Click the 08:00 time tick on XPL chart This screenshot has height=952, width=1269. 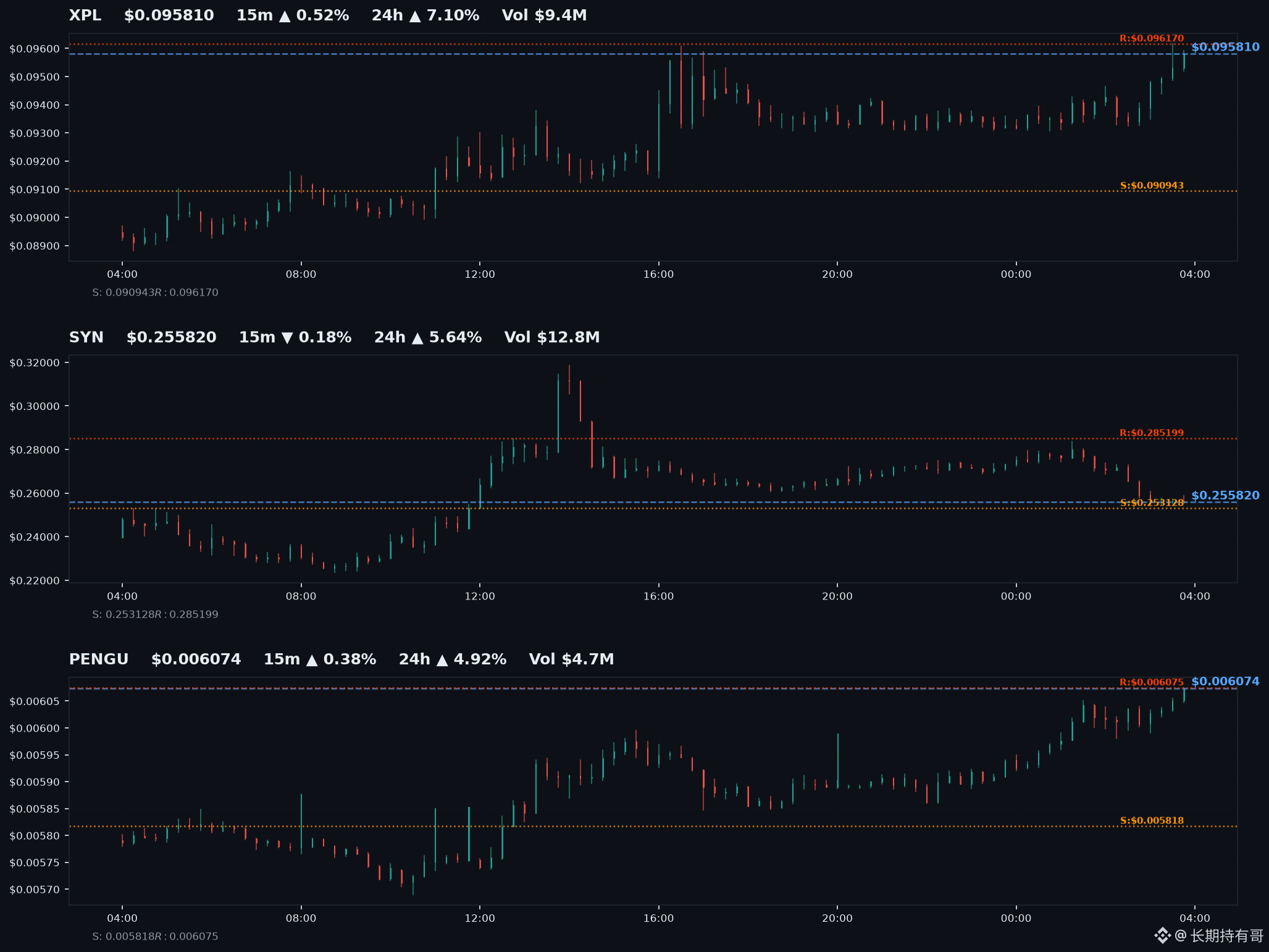pyautogui.click(x=301, y=274)
